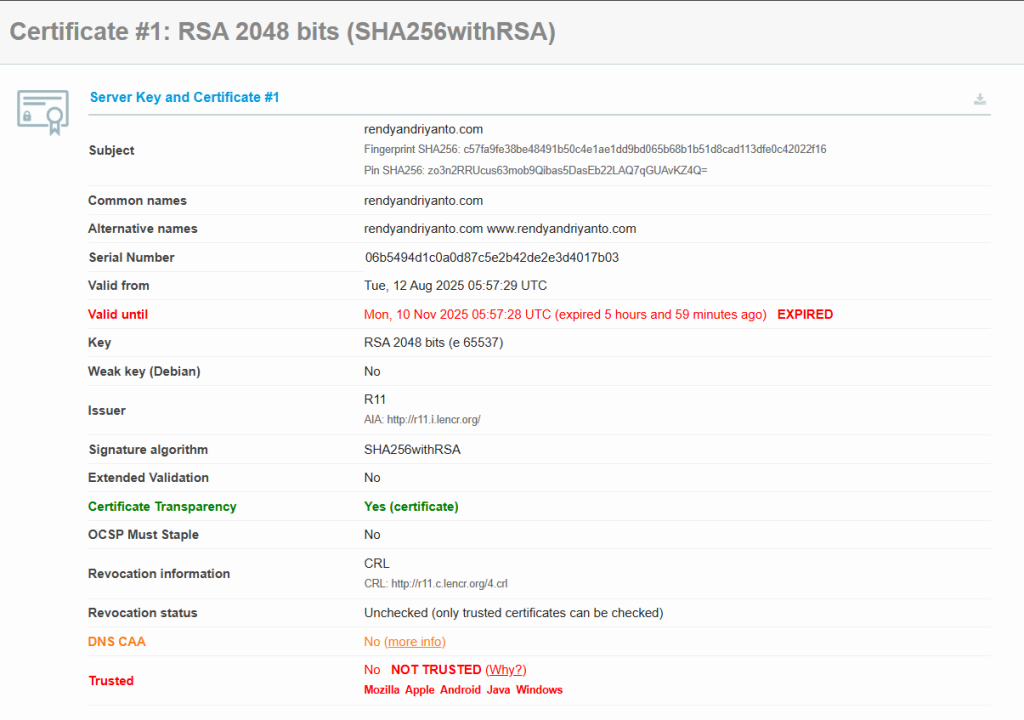Click the certificate badge icon

[x=43, y=110]
